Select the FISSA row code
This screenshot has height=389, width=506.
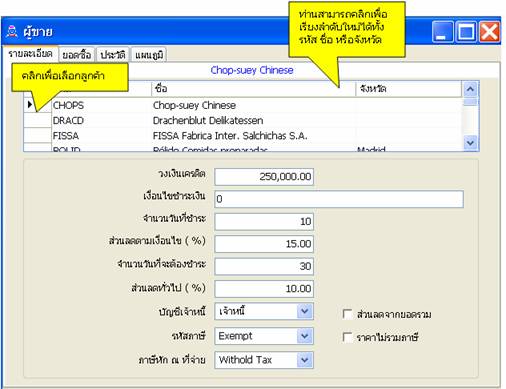click(x=66, y=136)
